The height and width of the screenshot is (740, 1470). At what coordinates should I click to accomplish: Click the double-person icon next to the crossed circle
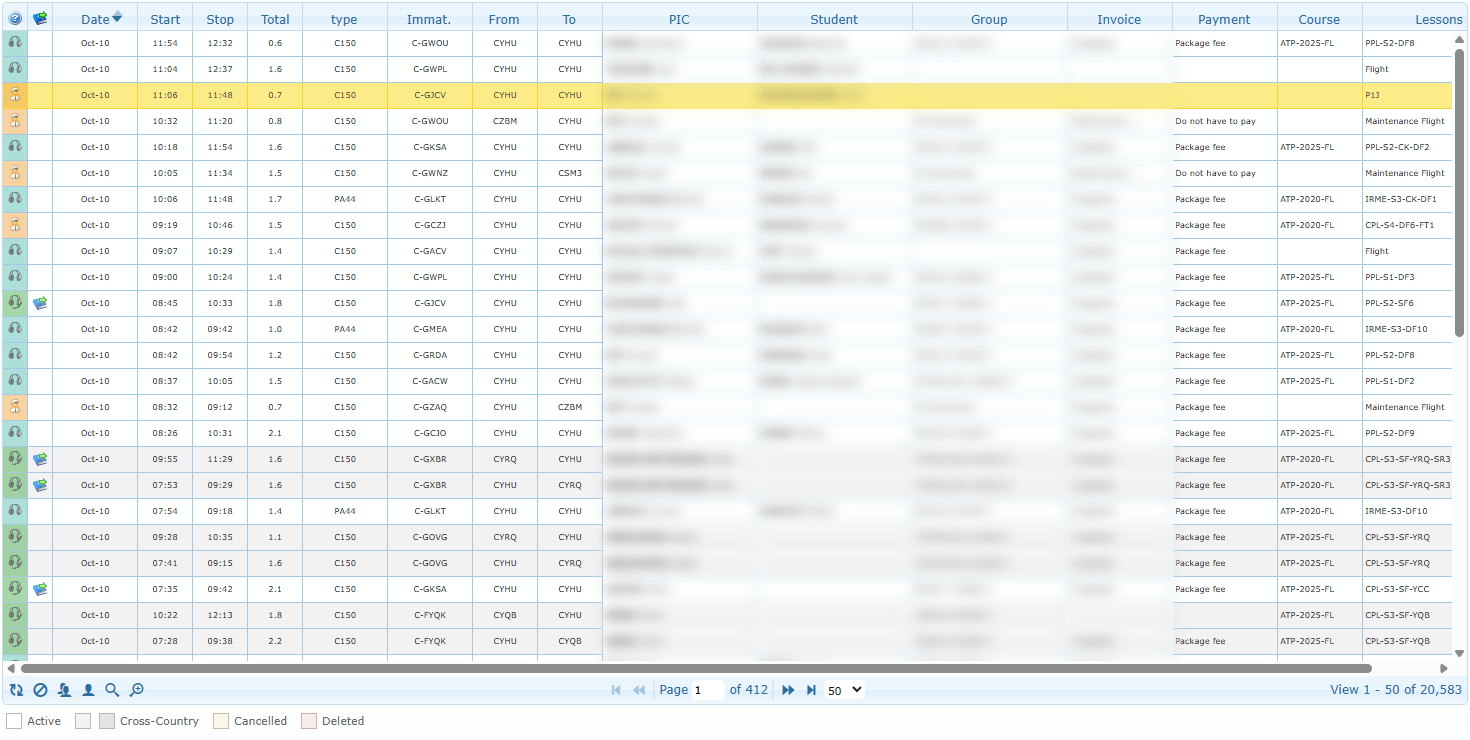point(64,690)
